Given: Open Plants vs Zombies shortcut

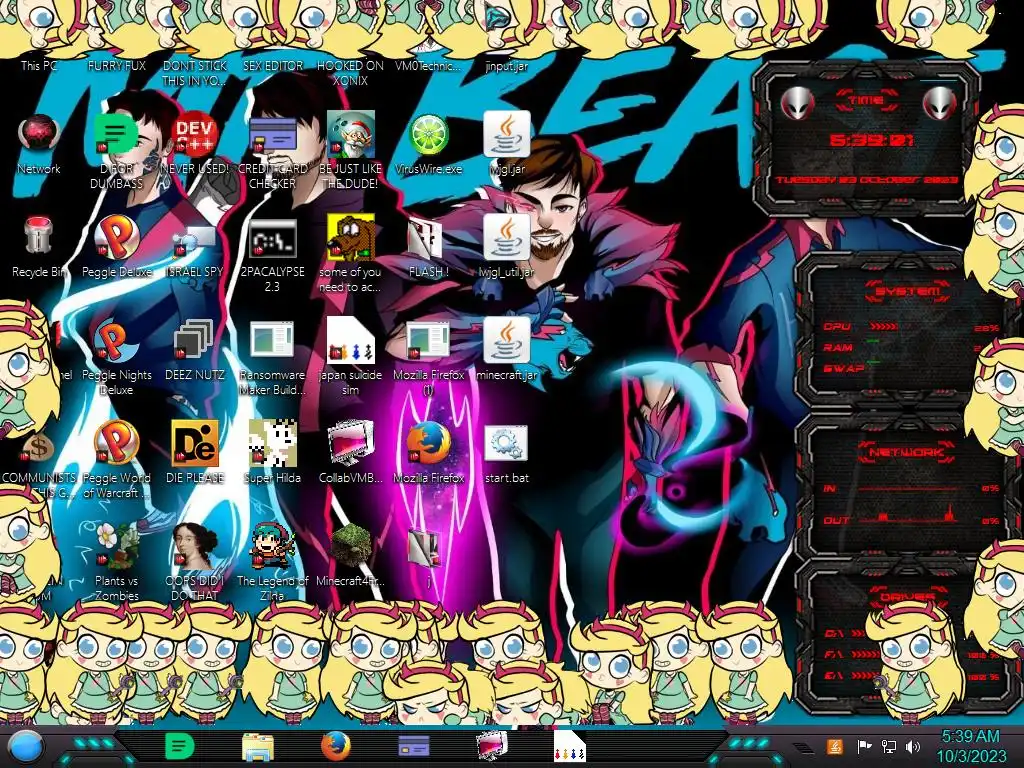Looking at the screenshot, I should [x=116, y=547].
